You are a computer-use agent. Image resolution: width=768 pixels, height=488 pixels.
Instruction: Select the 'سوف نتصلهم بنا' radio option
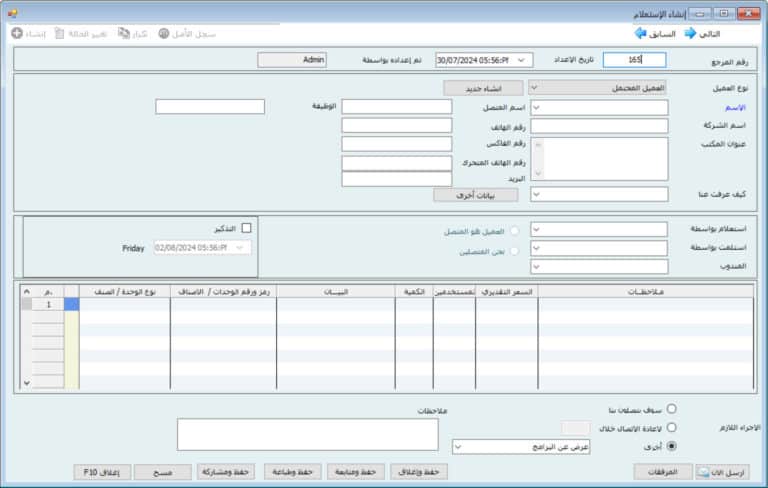pos(671,409)
